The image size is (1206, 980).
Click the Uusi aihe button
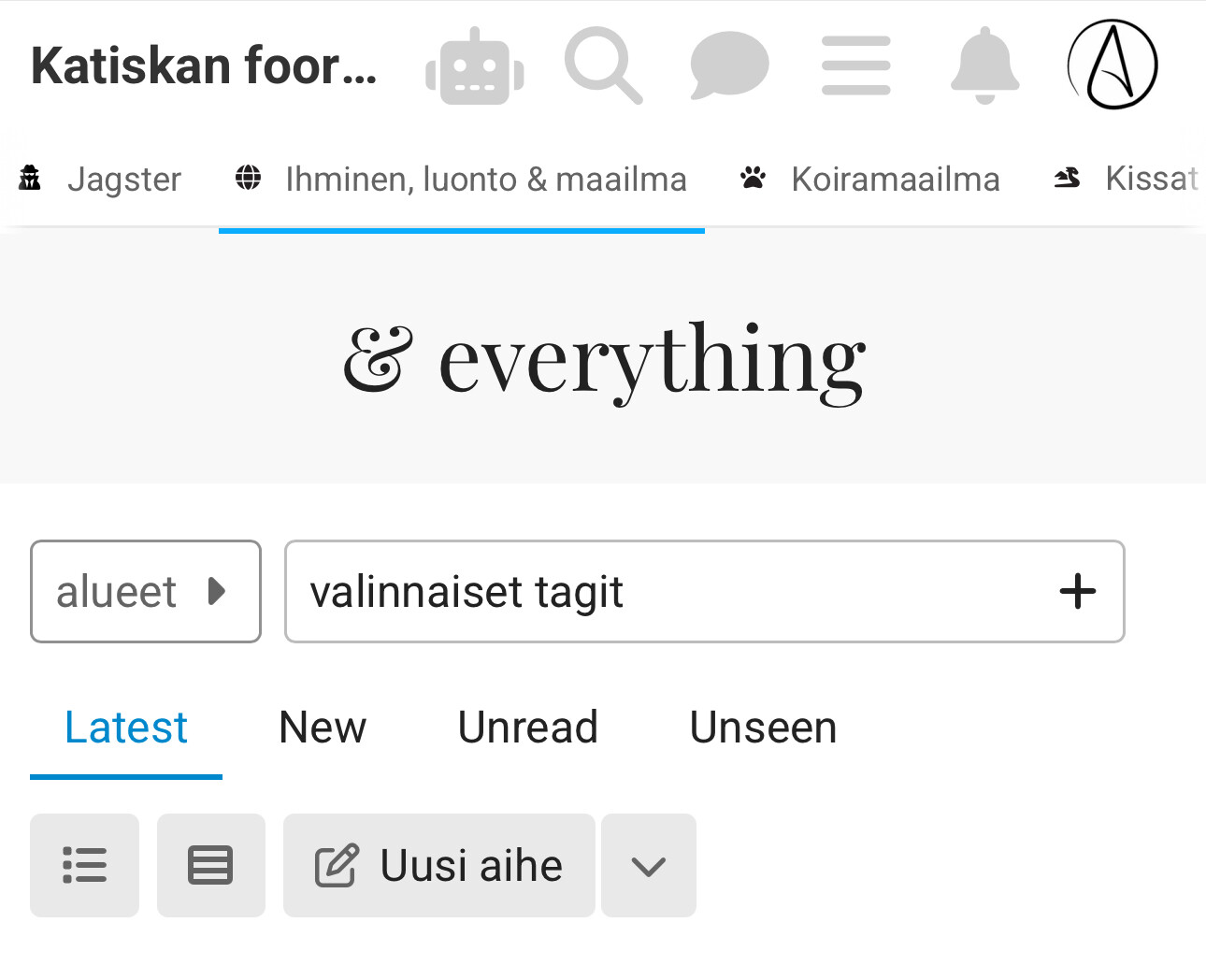438,865
